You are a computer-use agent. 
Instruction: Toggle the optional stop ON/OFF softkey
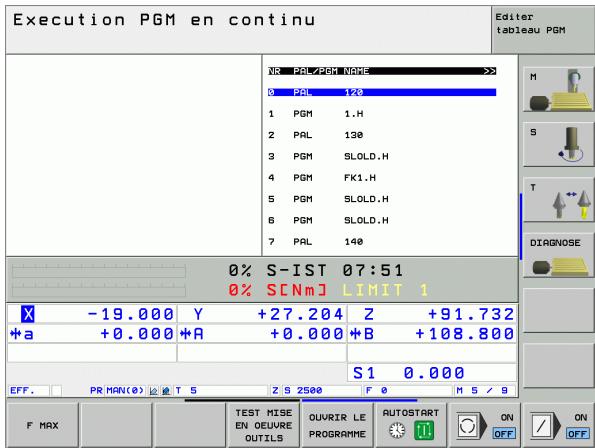485,425
